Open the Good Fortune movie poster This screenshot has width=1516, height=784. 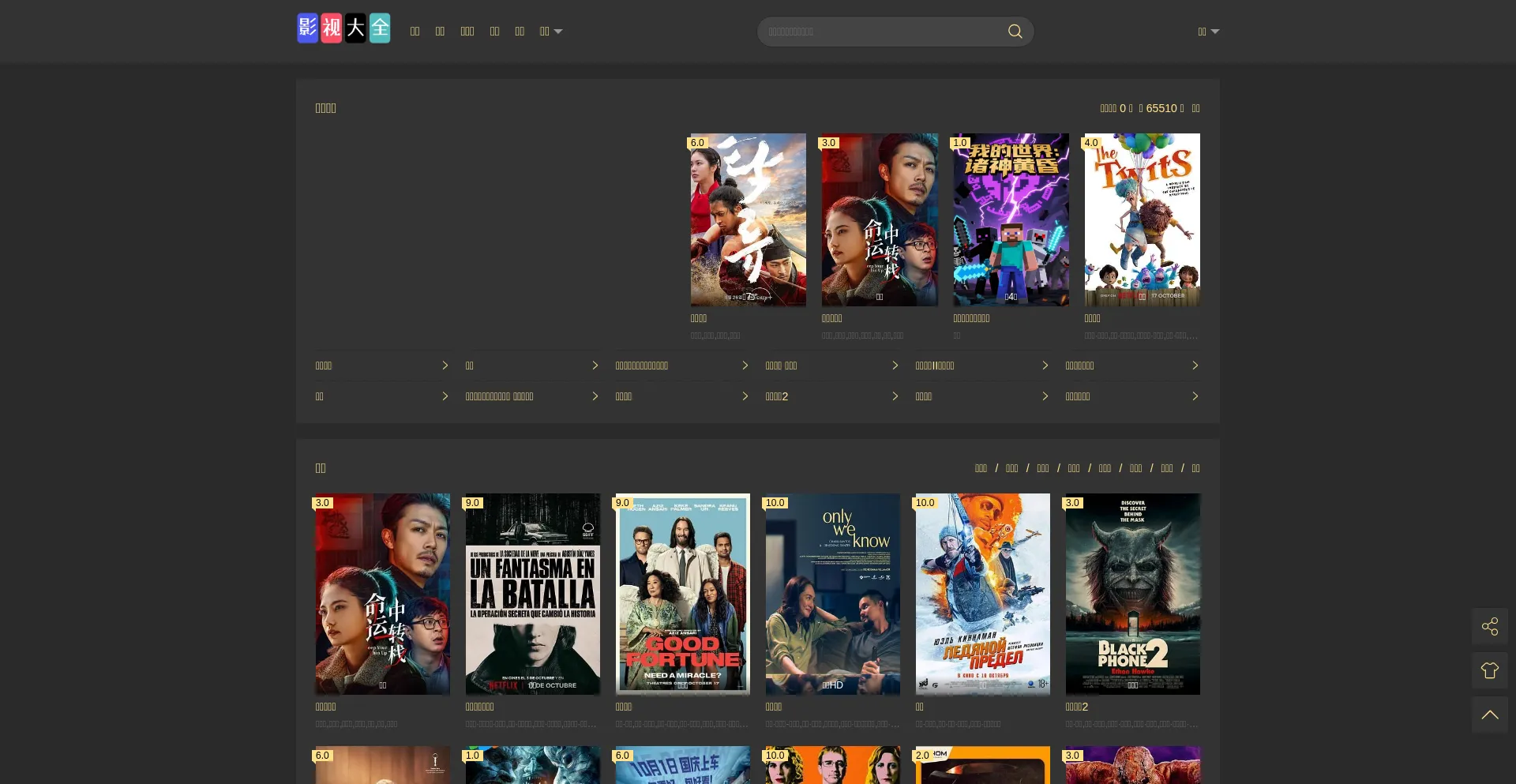tap(682, 594)
